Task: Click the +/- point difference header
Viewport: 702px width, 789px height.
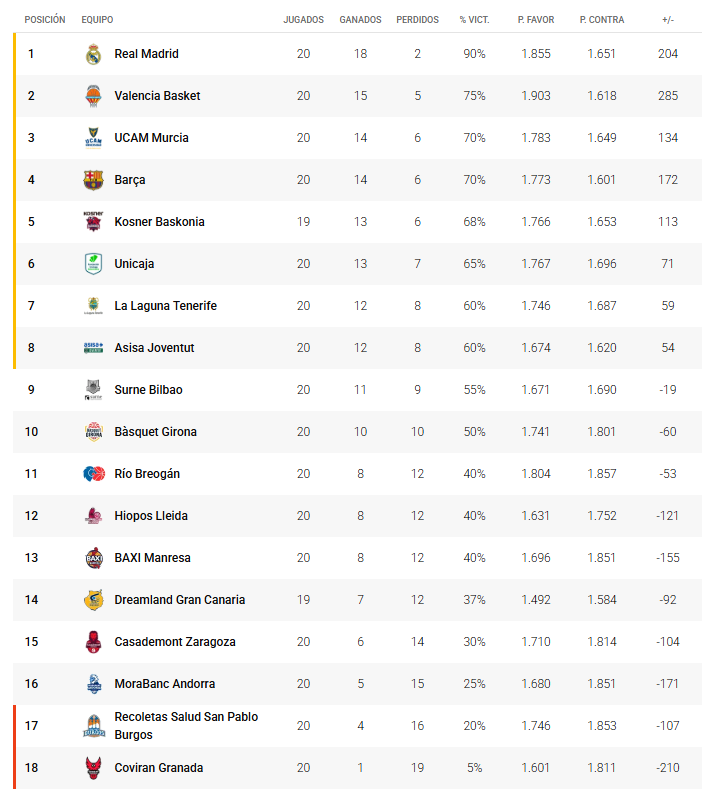Action: (667, 19)
